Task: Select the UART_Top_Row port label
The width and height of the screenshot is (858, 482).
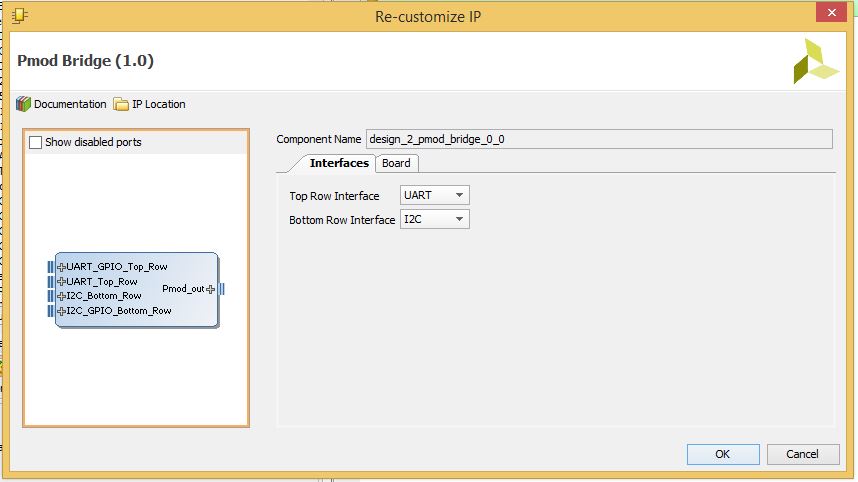Action: (x=102, y=282)
